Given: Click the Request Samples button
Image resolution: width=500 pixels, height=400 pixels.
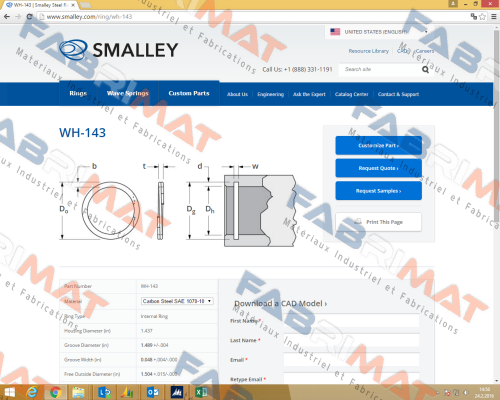Looking at the screenshot, I should (x=378, y=191).
